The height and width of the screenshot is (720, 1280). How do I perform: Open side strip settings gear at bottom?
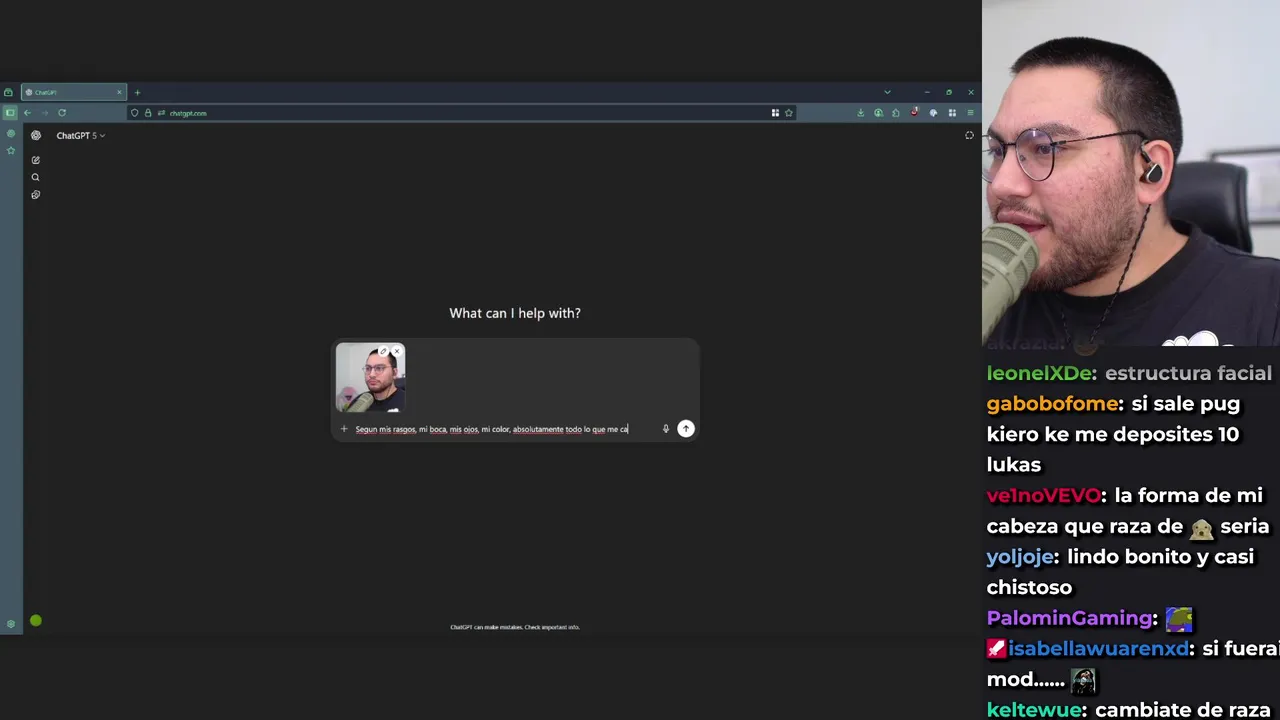(11, 624)
